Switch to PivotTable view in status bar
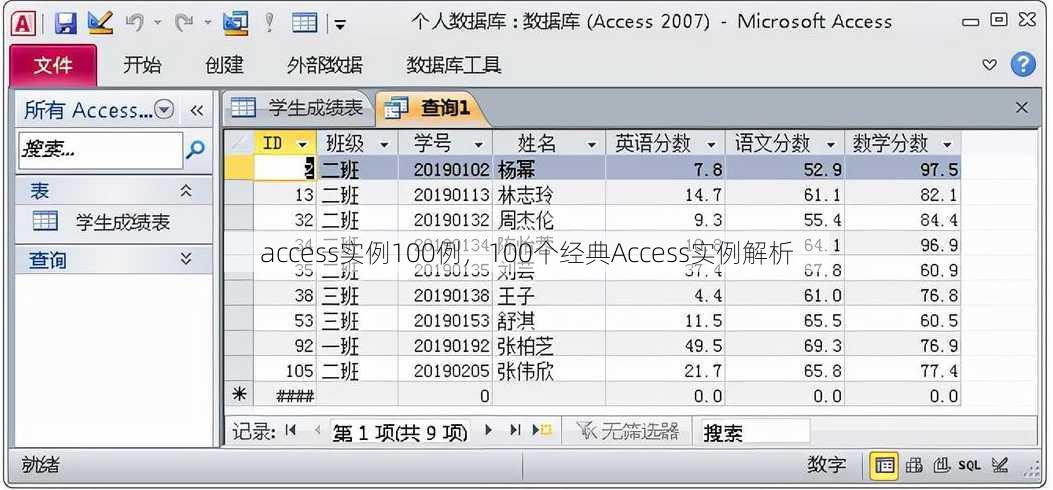1053x490 pixels. click(914, 464)
